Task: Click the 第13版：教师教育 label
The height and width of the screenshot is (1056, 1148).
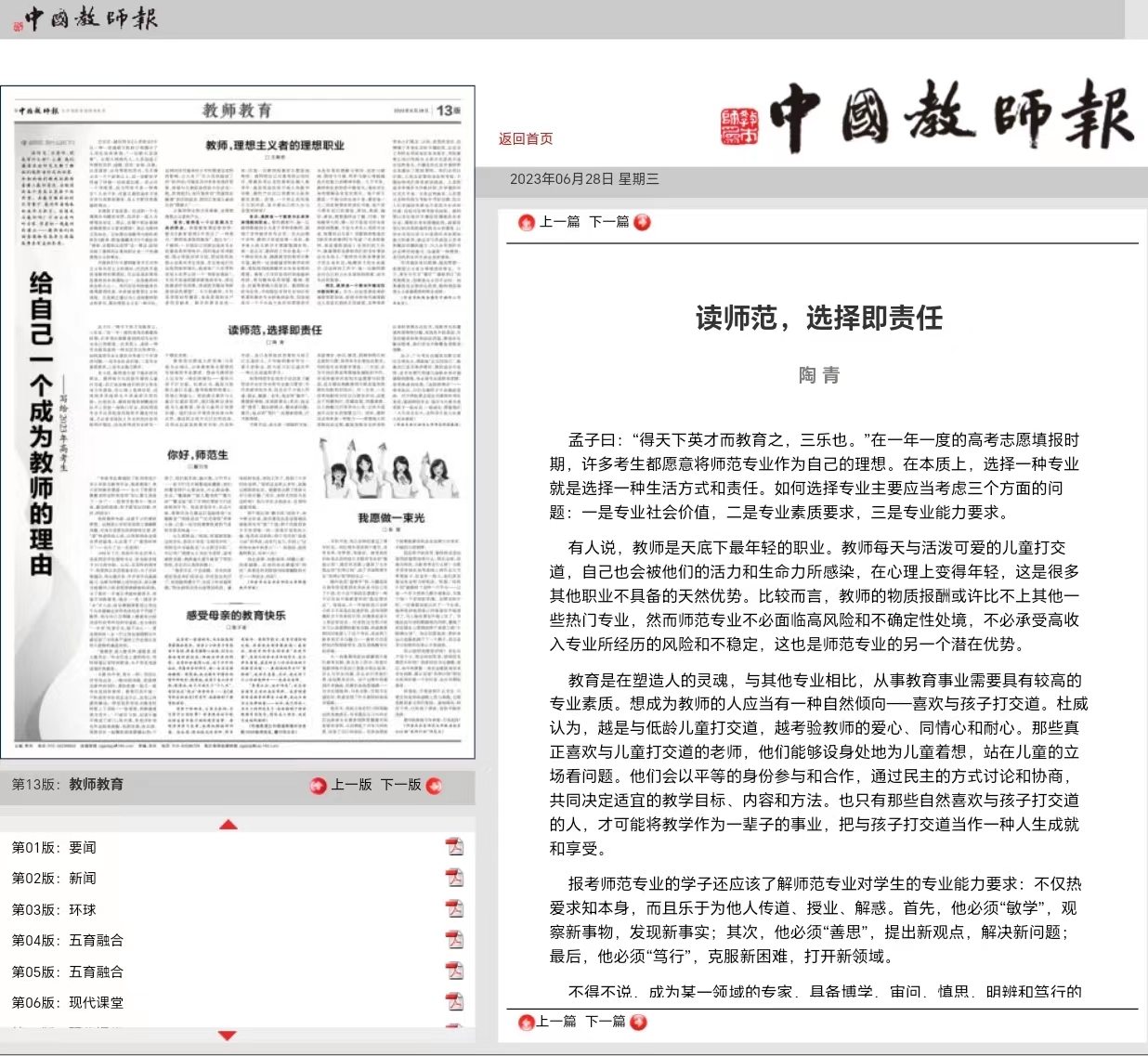Action: pyautogui.click(x=68, y=784)
